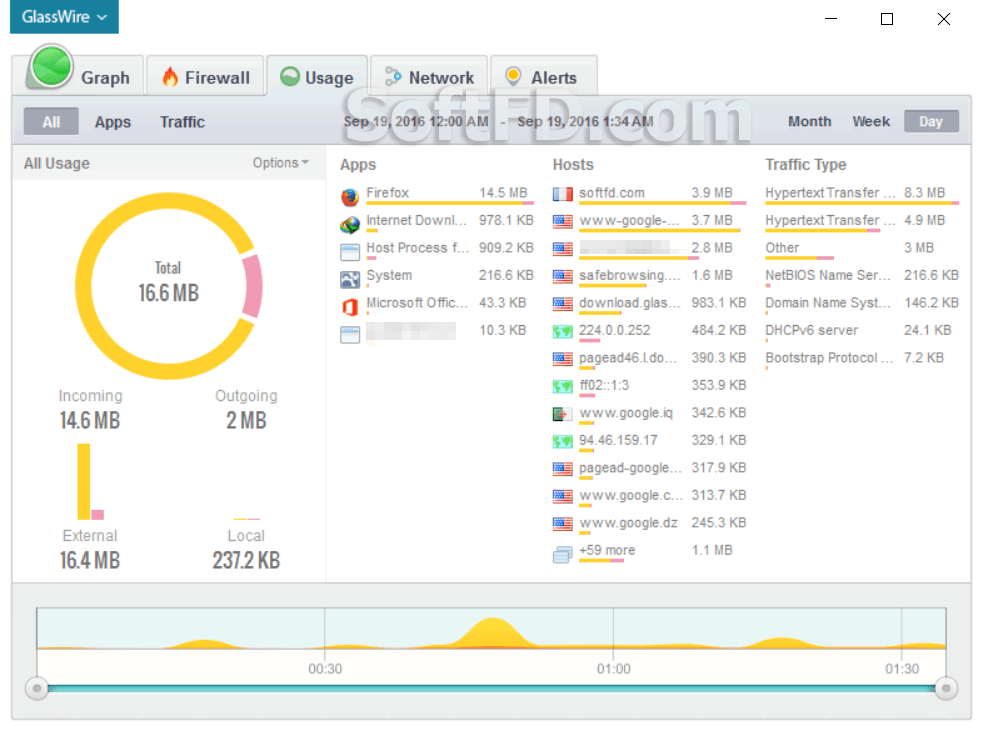Click the stacked windows icon beside +59 more
The height and width of the screenshot is (731, 983).
[562, 554]
